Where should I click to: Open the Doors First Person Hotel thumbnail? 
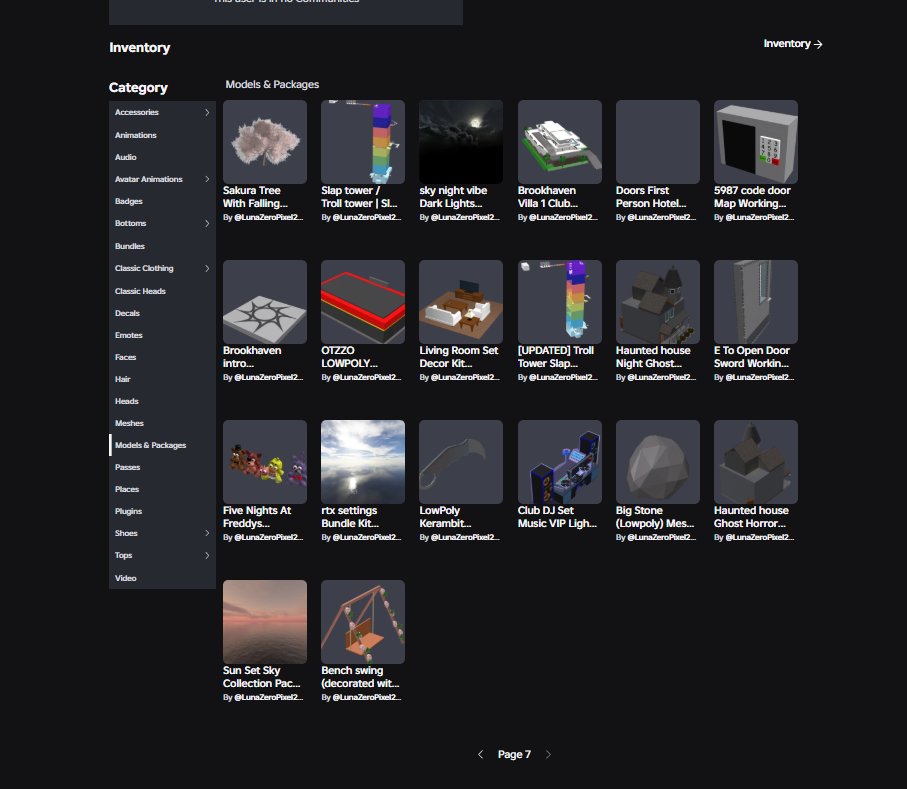pos(658,142)
